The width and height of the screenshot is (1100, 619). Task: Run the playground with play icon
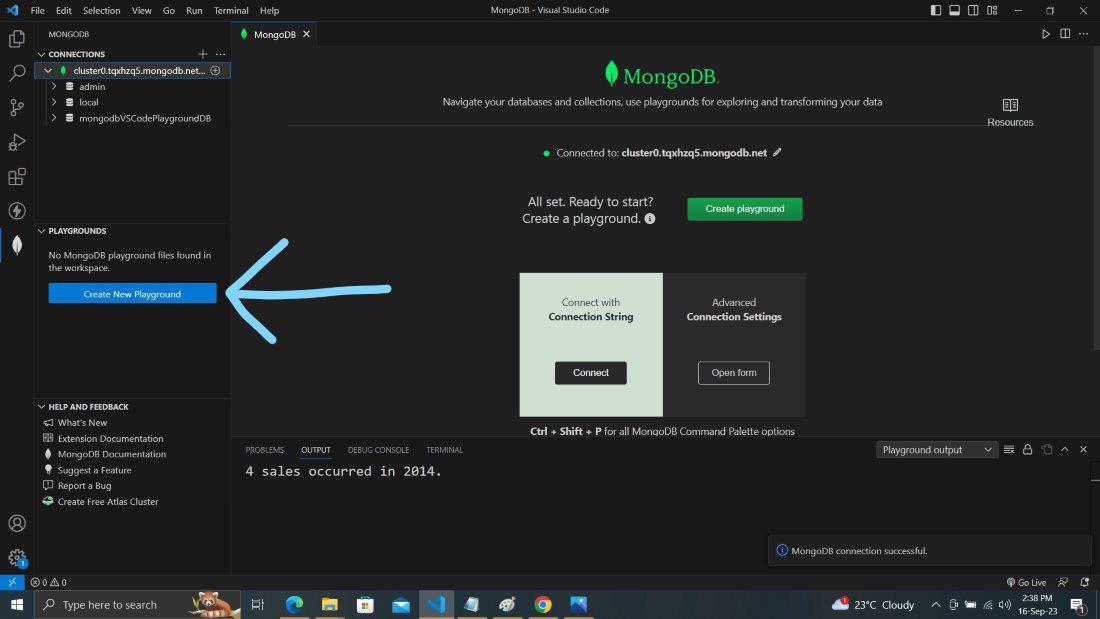1045,34
